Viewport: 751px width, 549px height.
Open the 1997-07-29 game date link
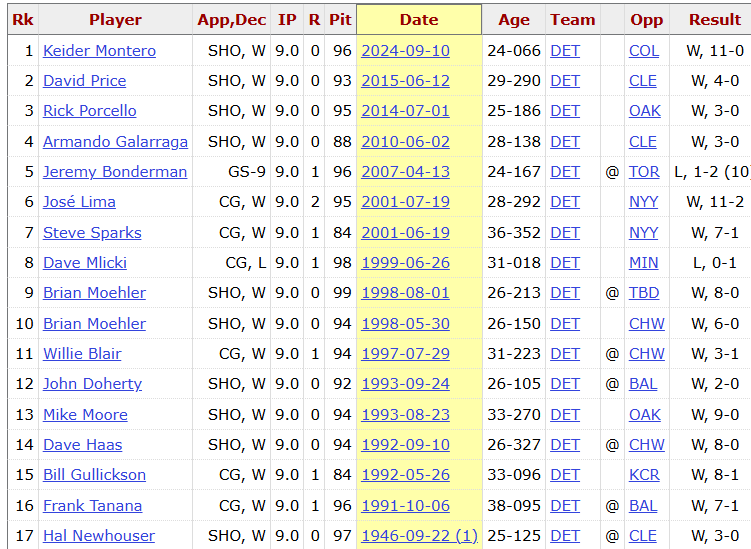coord(405,354)
